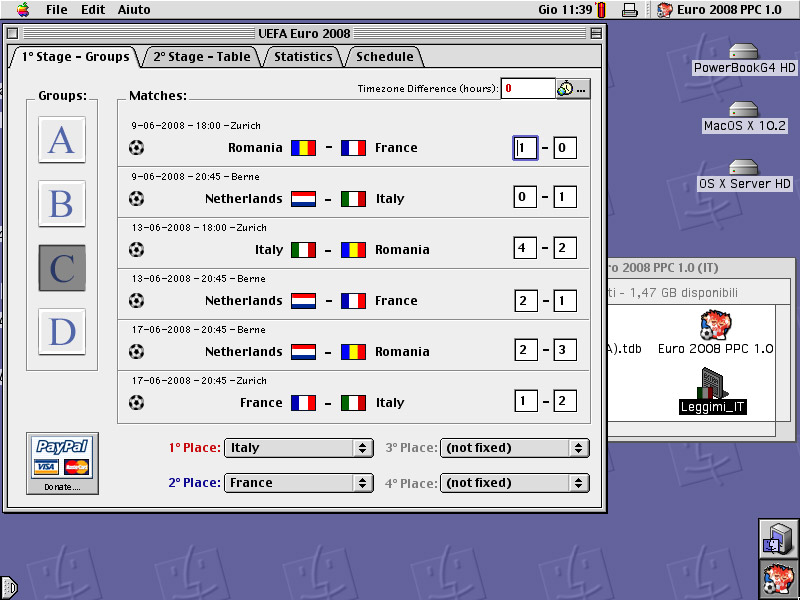Click Netherlands' score field against France

tap(526, 301)
